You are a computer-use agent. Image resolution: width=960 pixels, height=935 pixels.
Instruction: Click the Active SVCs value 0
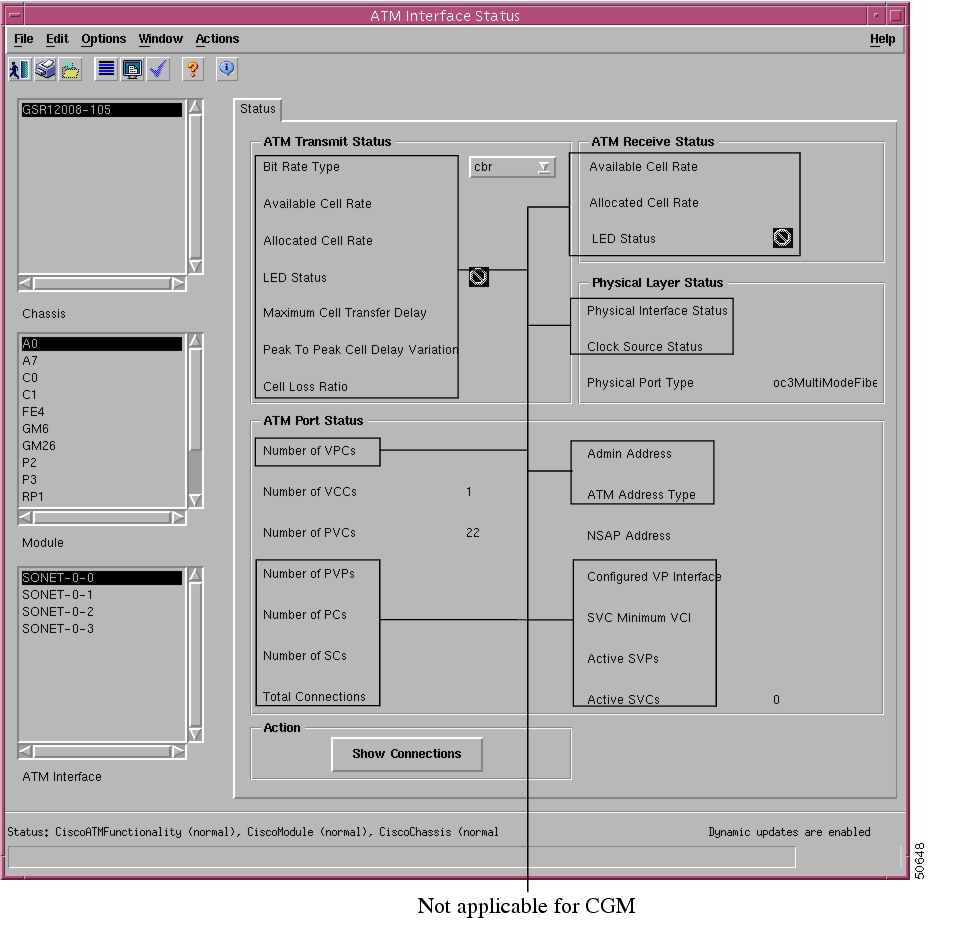tap(776, 700)
